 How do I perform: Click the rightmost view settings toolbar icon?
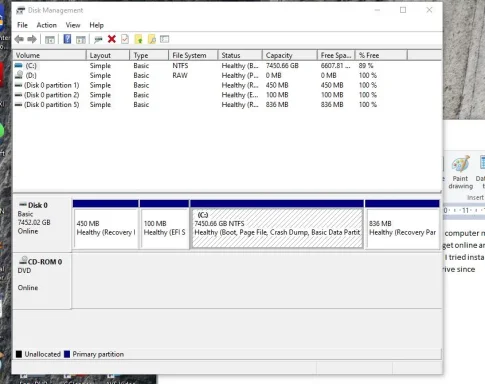(x=165, y=39)
